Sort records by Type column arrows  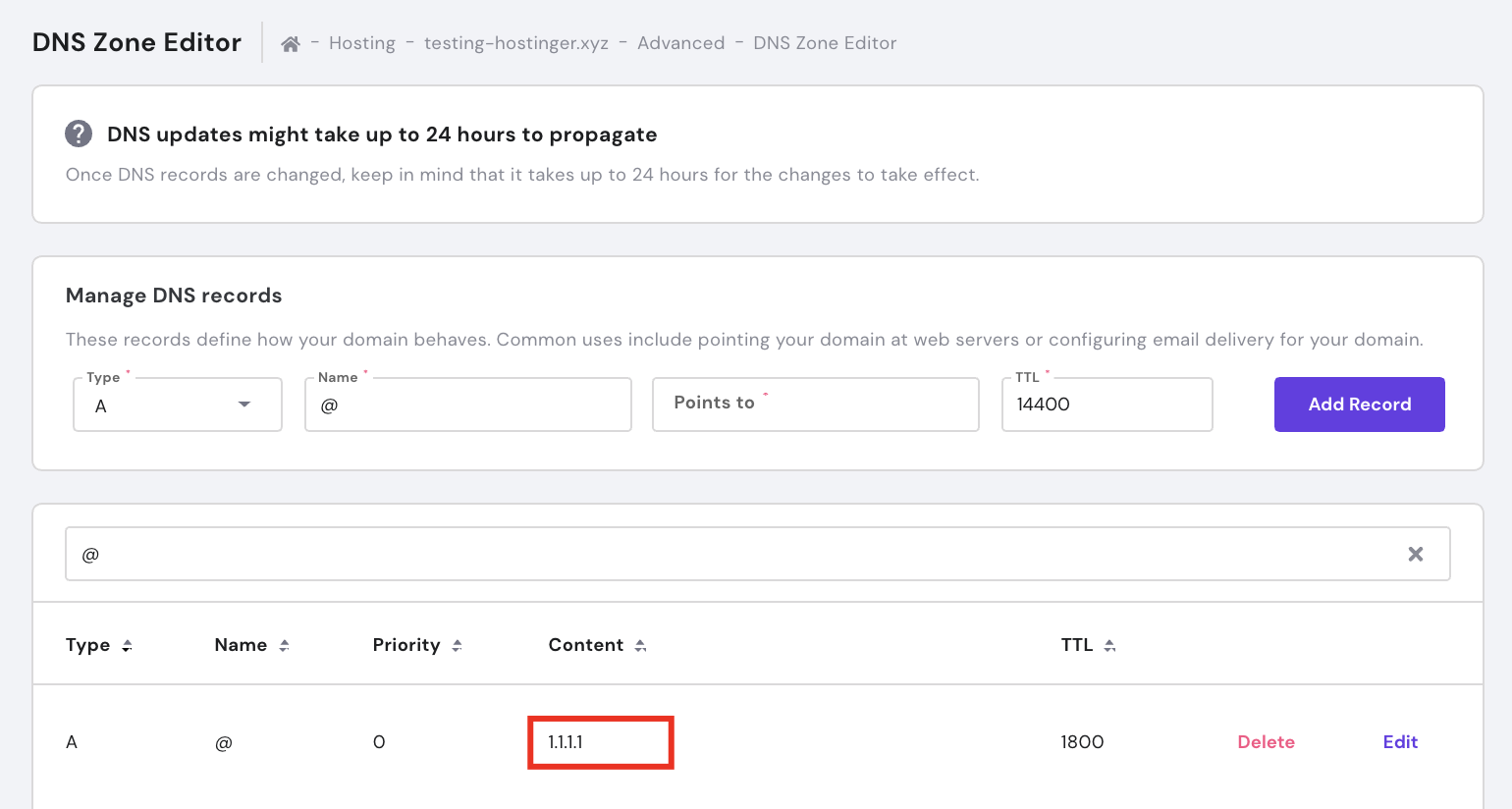[127, 645]
